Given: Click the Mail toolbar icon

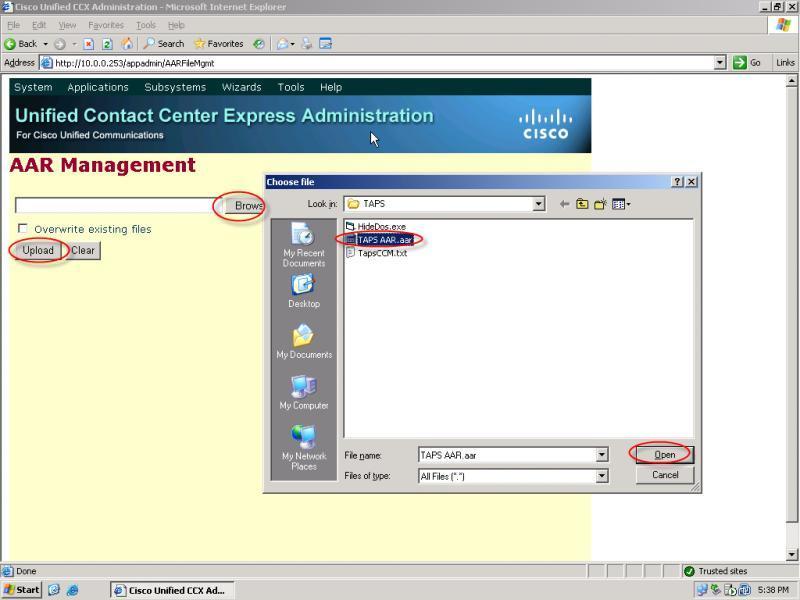Looking at the screenshot, I should (282, 44).
